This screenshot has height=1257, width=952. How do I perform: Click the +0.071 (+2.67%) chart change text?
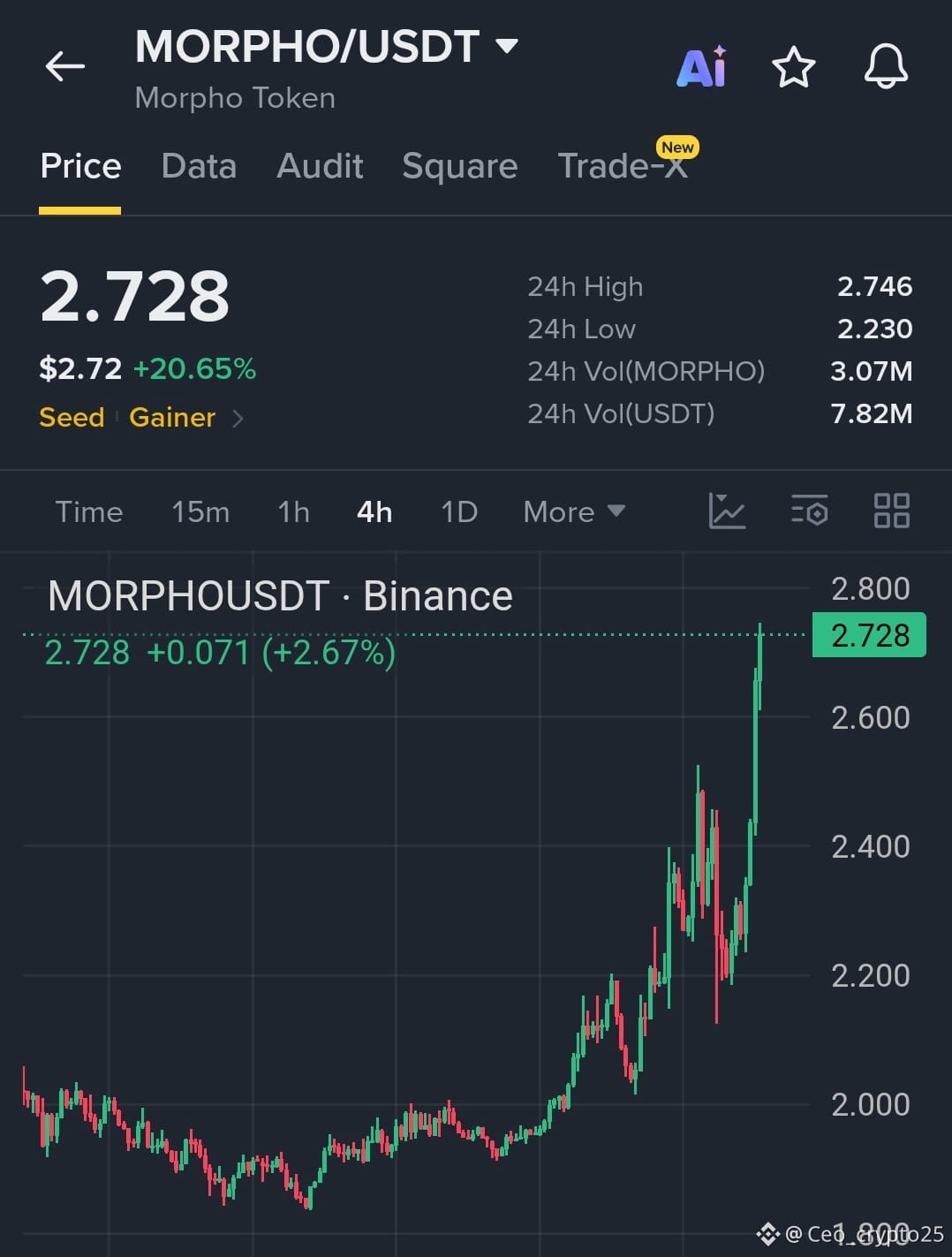pos(271,653)
